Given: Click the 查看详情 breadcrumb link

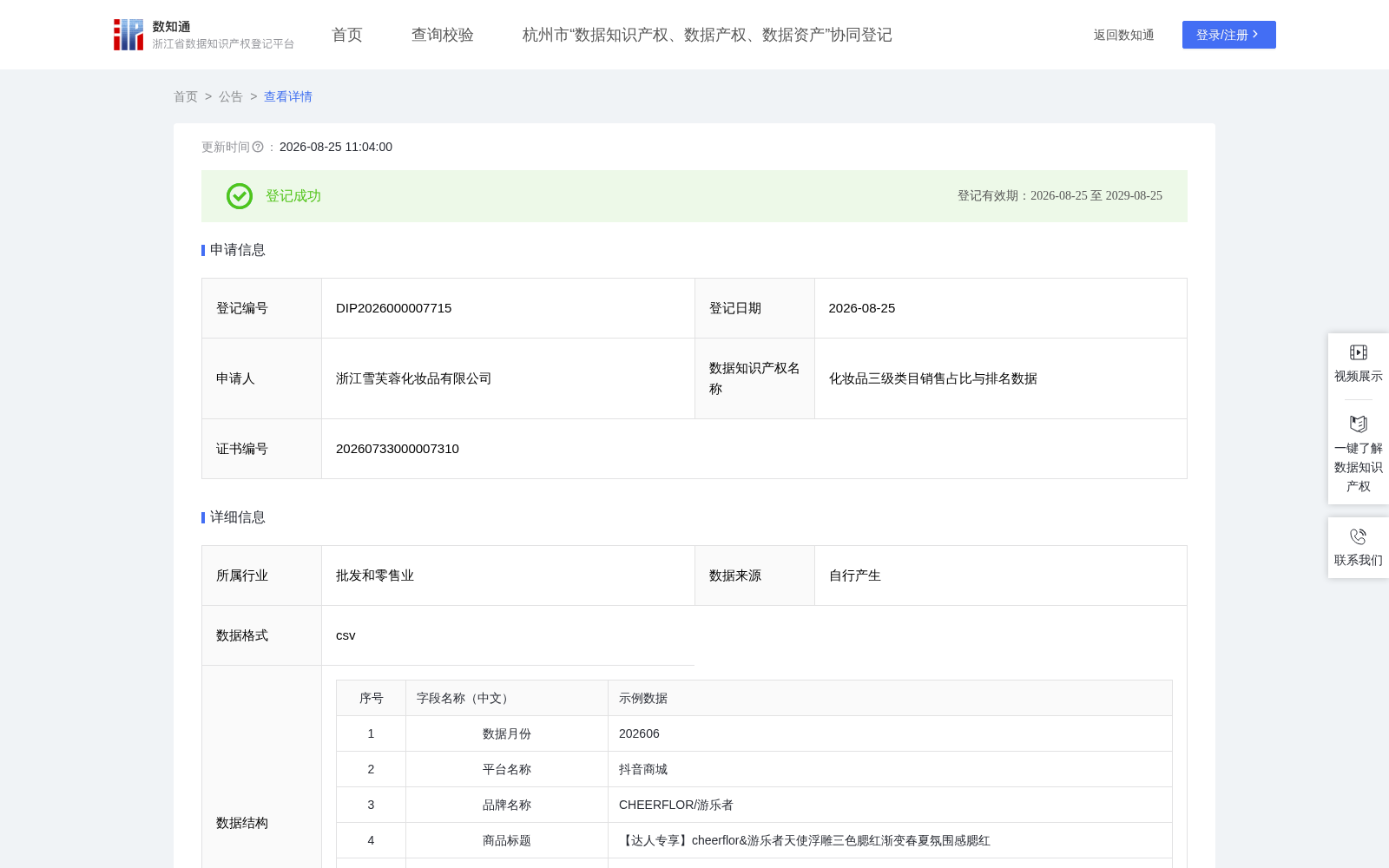Looking at the screenshot, I should point(288,96).
